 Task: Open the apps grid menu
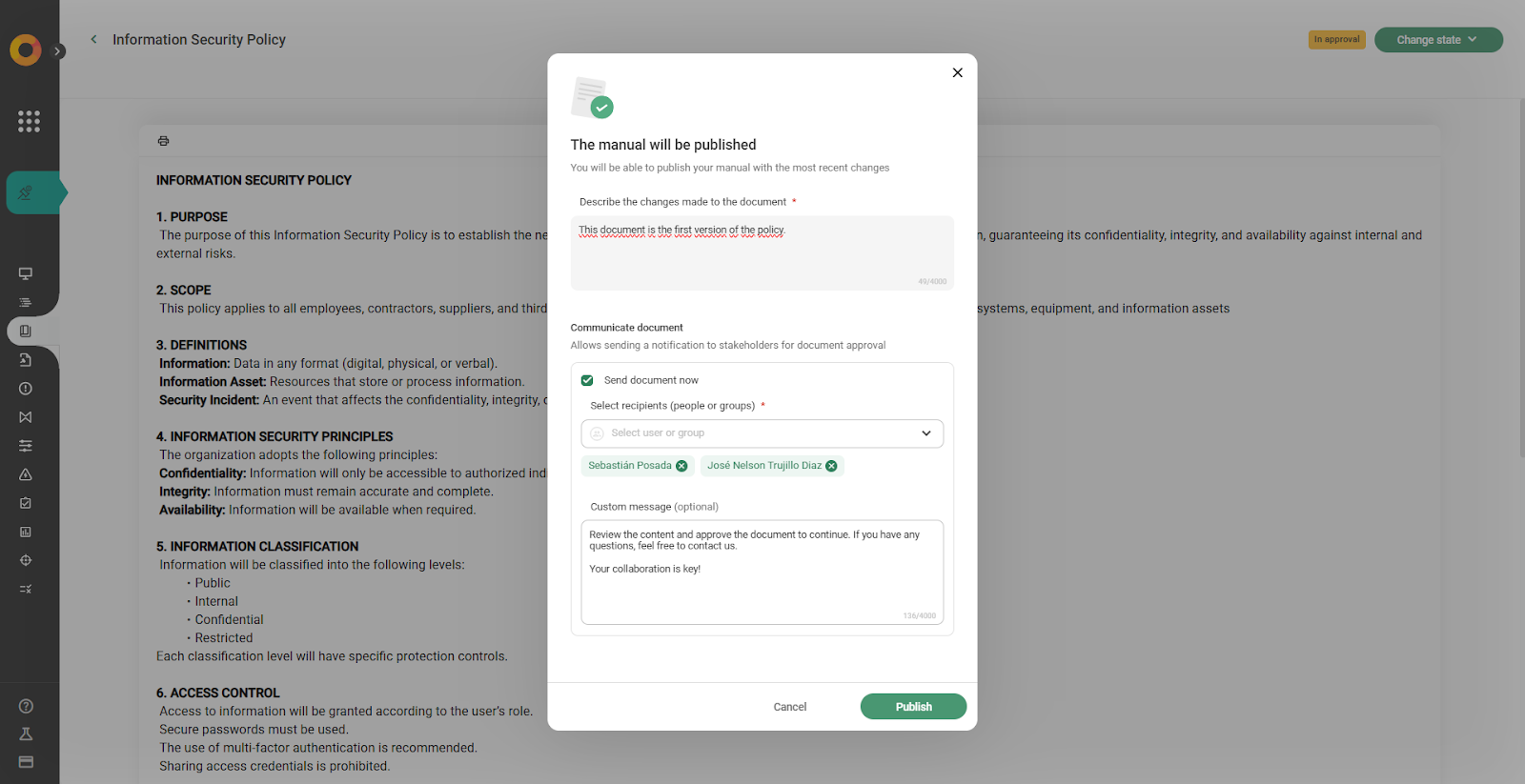click(29, 121)
